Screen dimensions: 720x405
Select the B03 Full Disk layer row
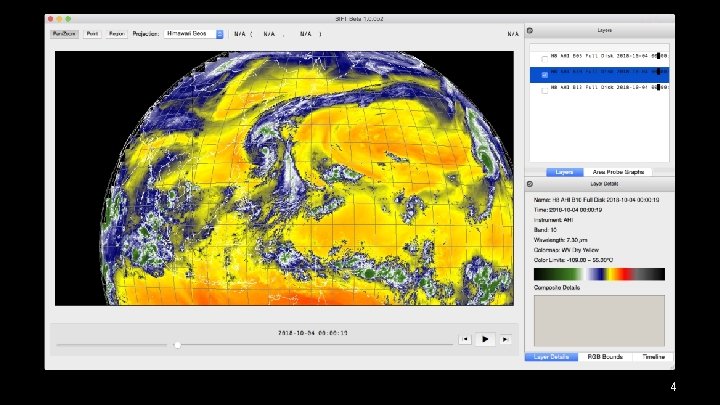tap(605, 58)
